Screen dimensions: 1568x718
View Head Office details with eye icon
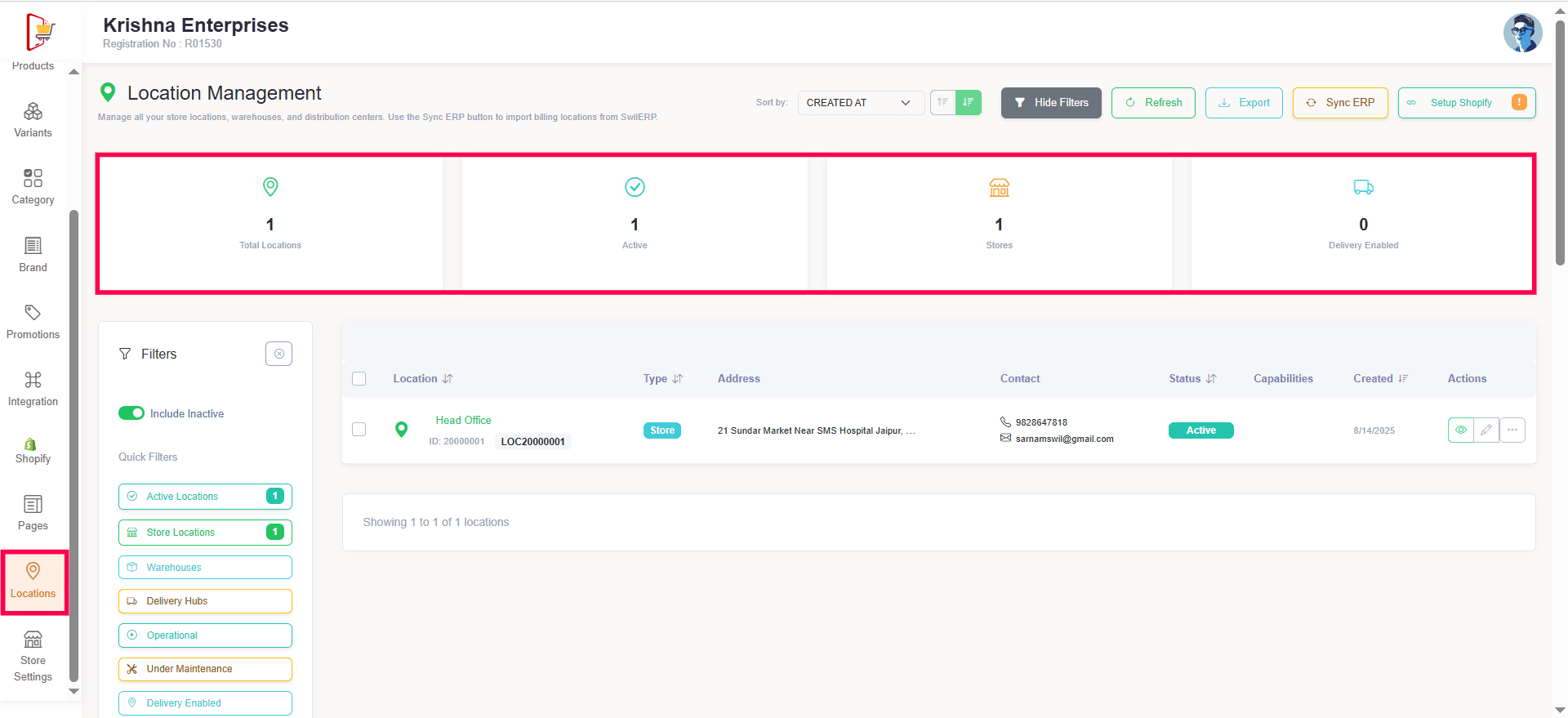tap(1461, 430)
